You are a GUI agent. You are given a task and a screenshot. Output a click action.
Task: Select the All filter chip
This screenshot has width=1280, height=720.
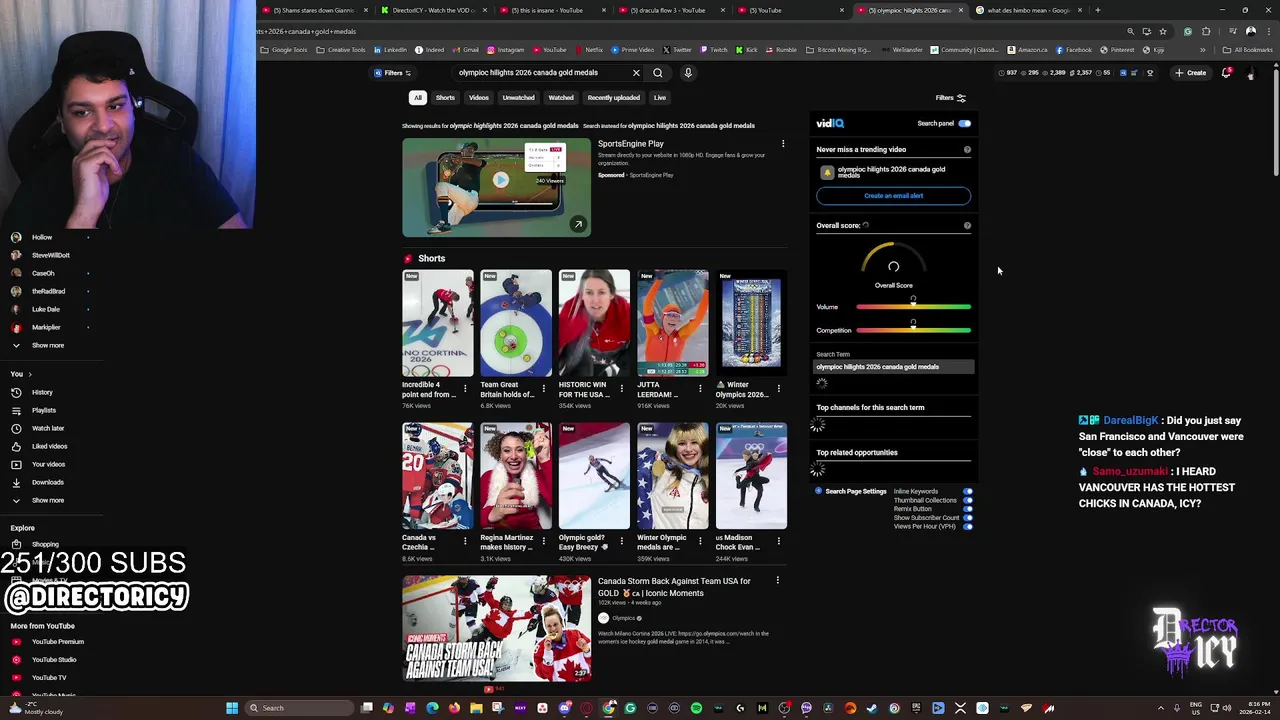[418, 98]
